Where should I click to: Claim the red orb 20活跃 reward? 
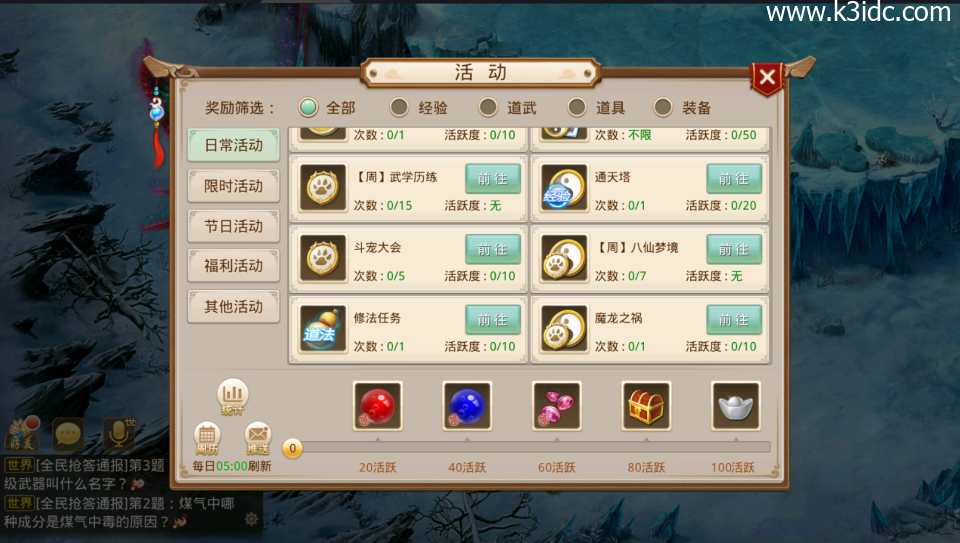point(378,406)
